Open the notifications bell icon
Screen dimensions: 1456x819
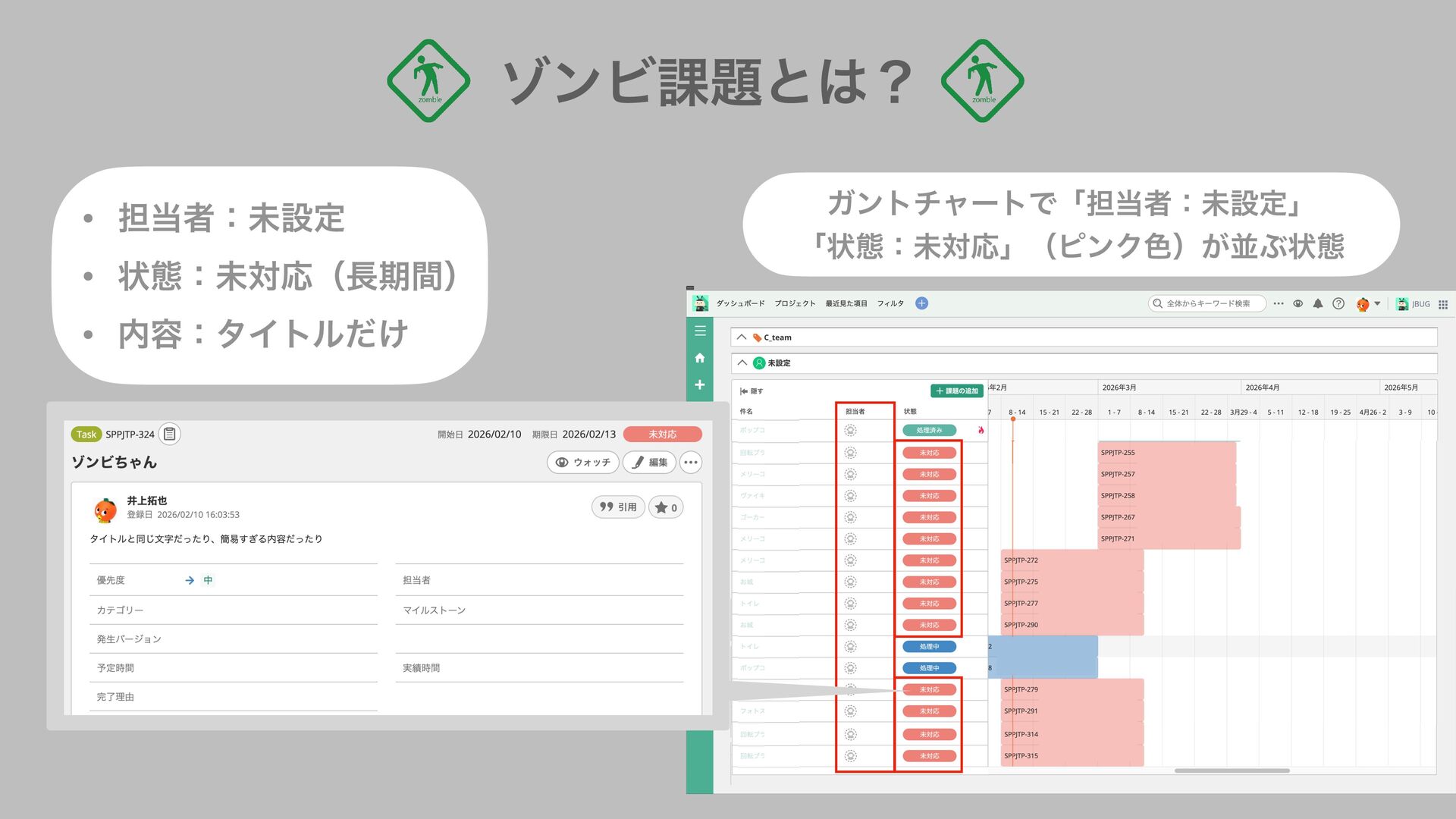click(1318, 303)
